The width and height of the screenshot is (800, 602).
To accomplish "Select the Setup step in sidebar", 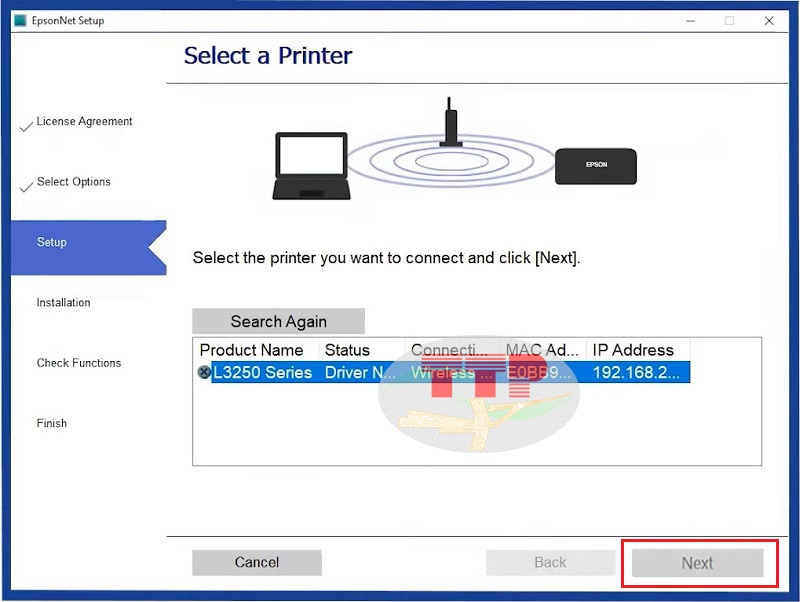I will pos(89,248).
